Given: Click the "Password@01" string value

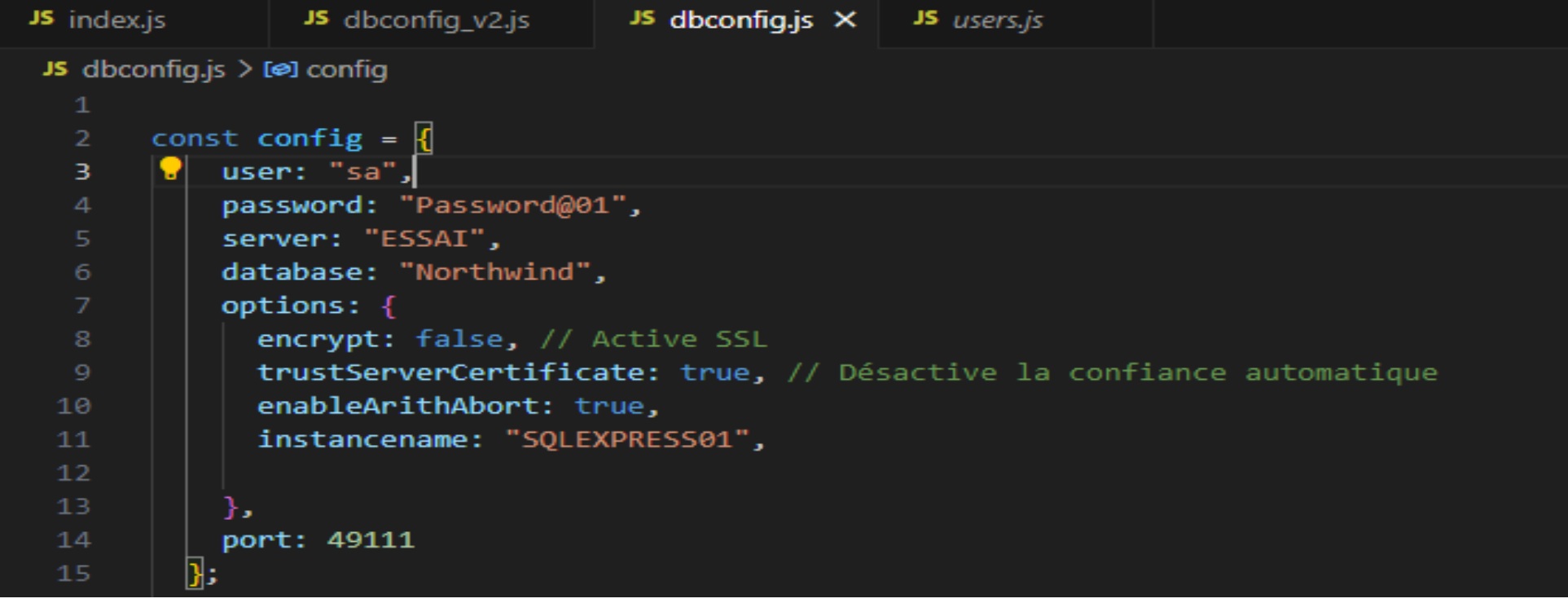Looking at the screenshot, I should (513, 205).
